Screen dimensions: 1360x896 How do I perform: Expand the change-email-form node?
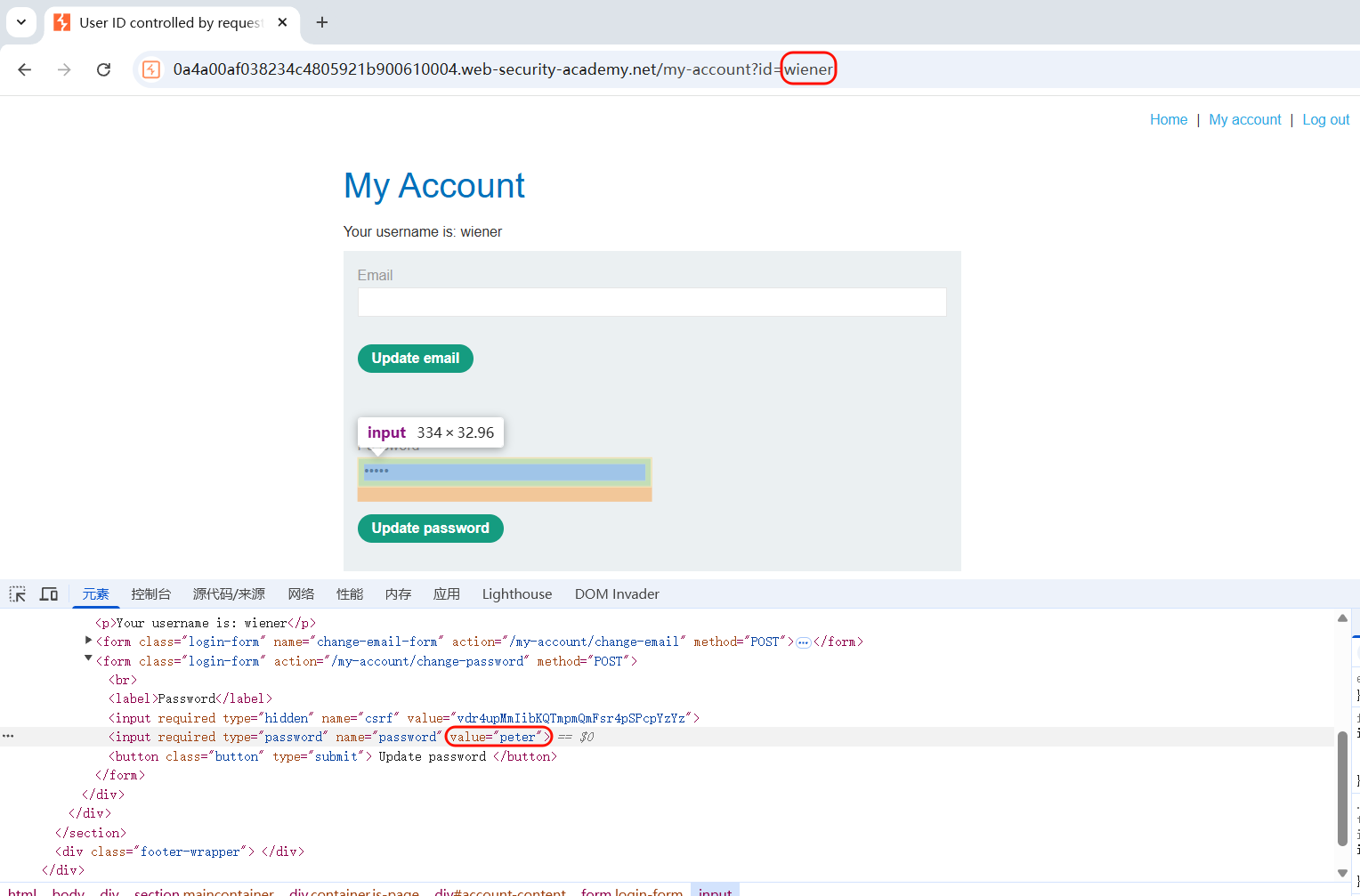(88, 641)
